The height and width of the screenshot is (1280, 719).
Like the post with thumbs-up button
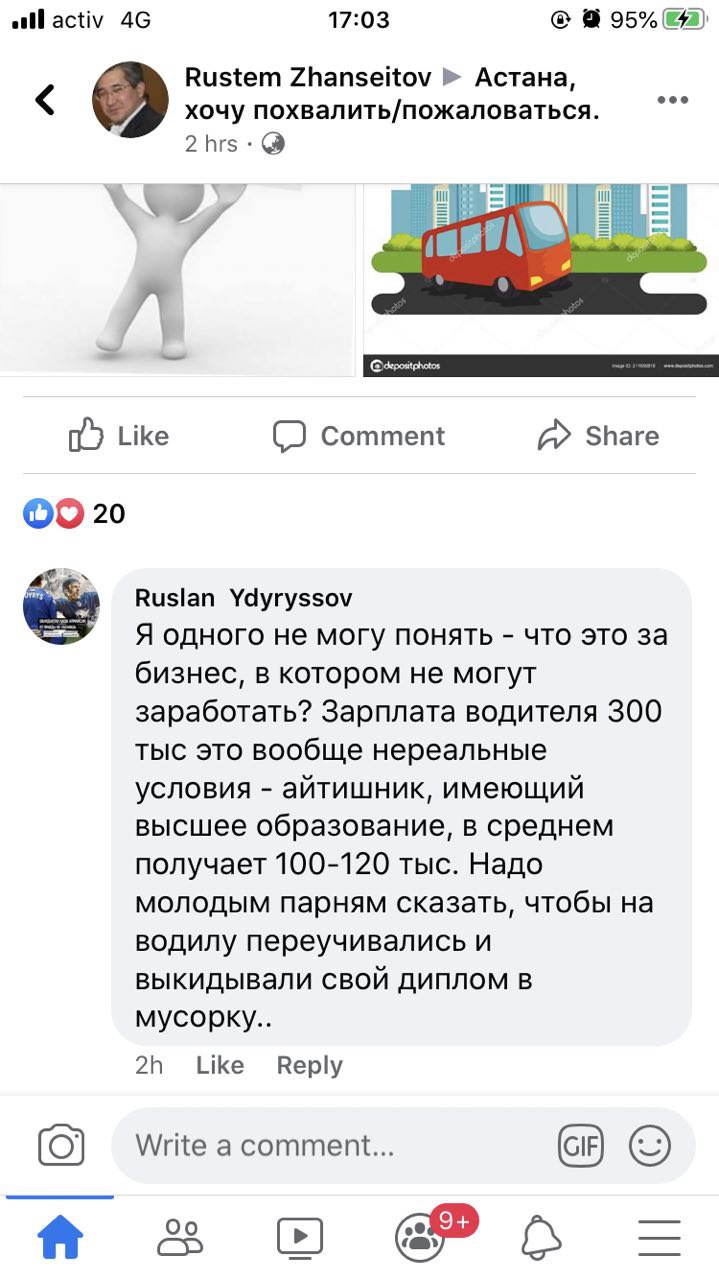(x=119, y=436)
